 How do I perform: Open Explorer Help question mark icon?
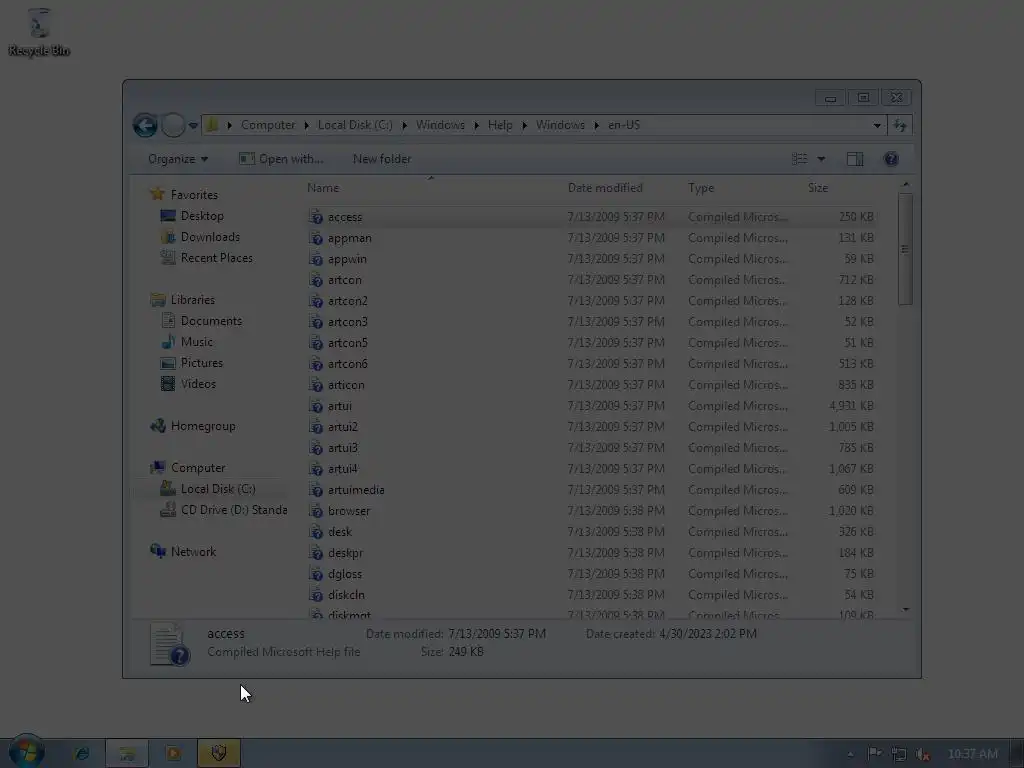tap(891, 159)
